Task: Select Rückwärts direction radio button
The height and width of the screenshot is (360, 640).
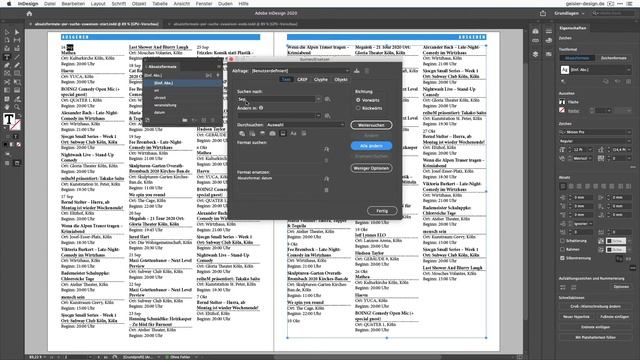Action: [358, 108]
